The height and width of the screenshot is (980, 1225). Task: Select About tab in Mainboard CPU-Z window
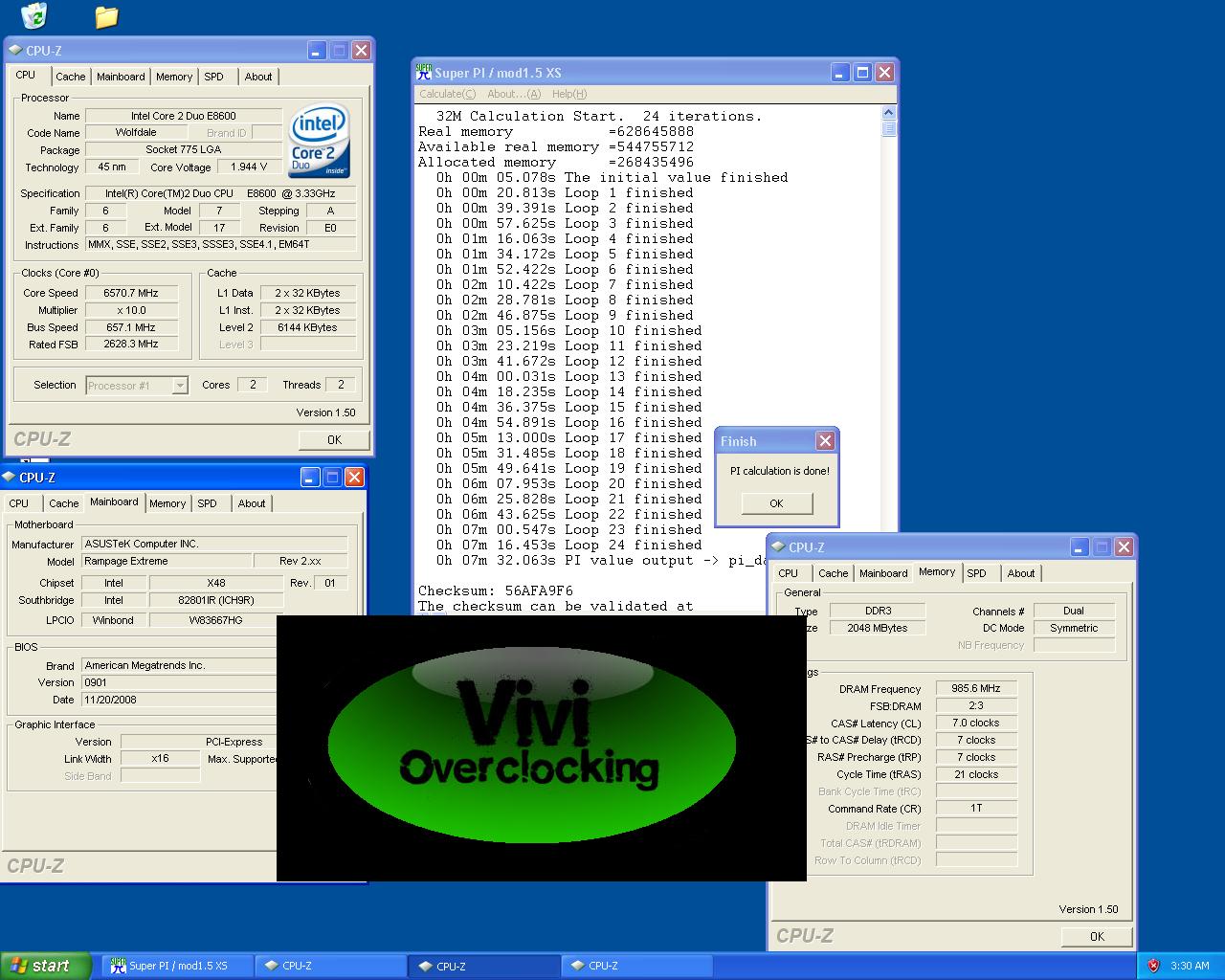[252, 503]
